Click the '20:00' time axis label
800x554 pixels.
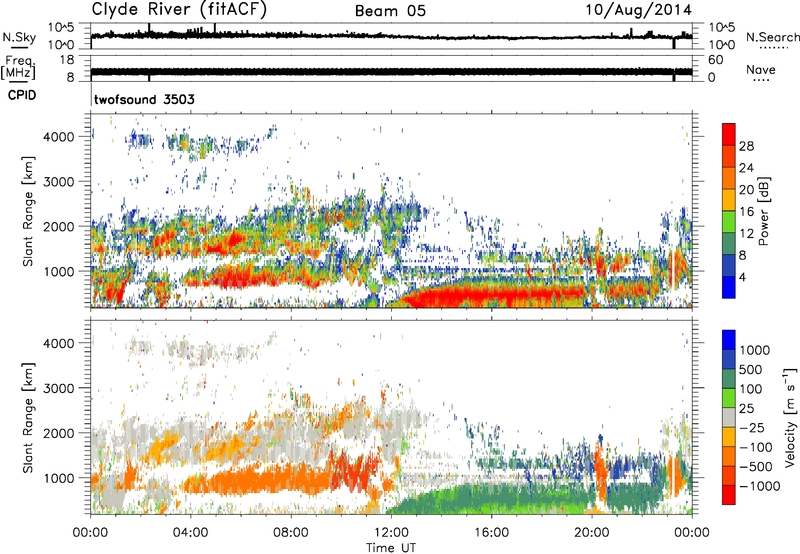pyautogui.click(x=592, y=533)
